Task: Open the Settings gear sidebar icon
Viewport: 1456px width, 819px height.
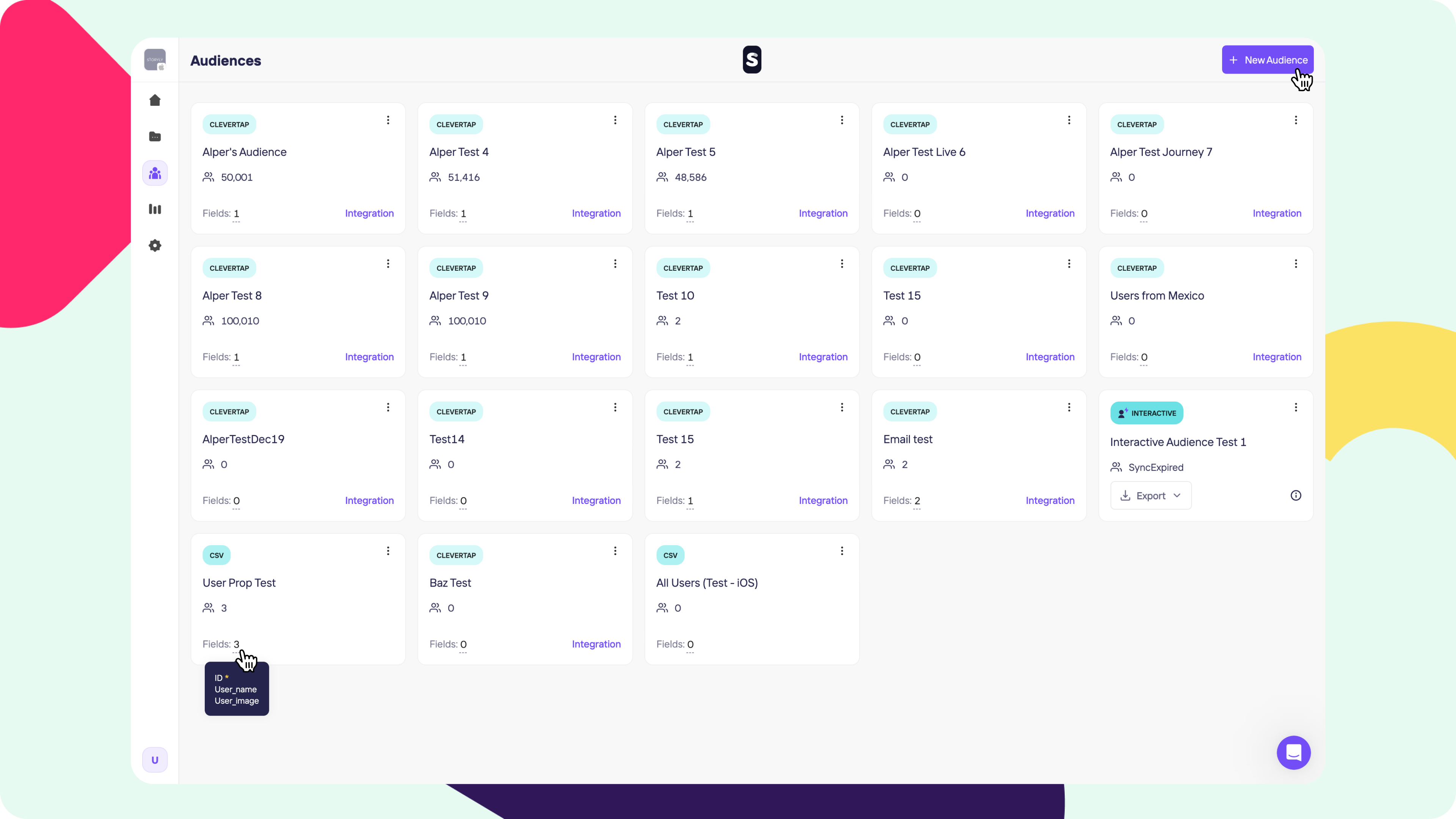Action: (x=155, y=245)
